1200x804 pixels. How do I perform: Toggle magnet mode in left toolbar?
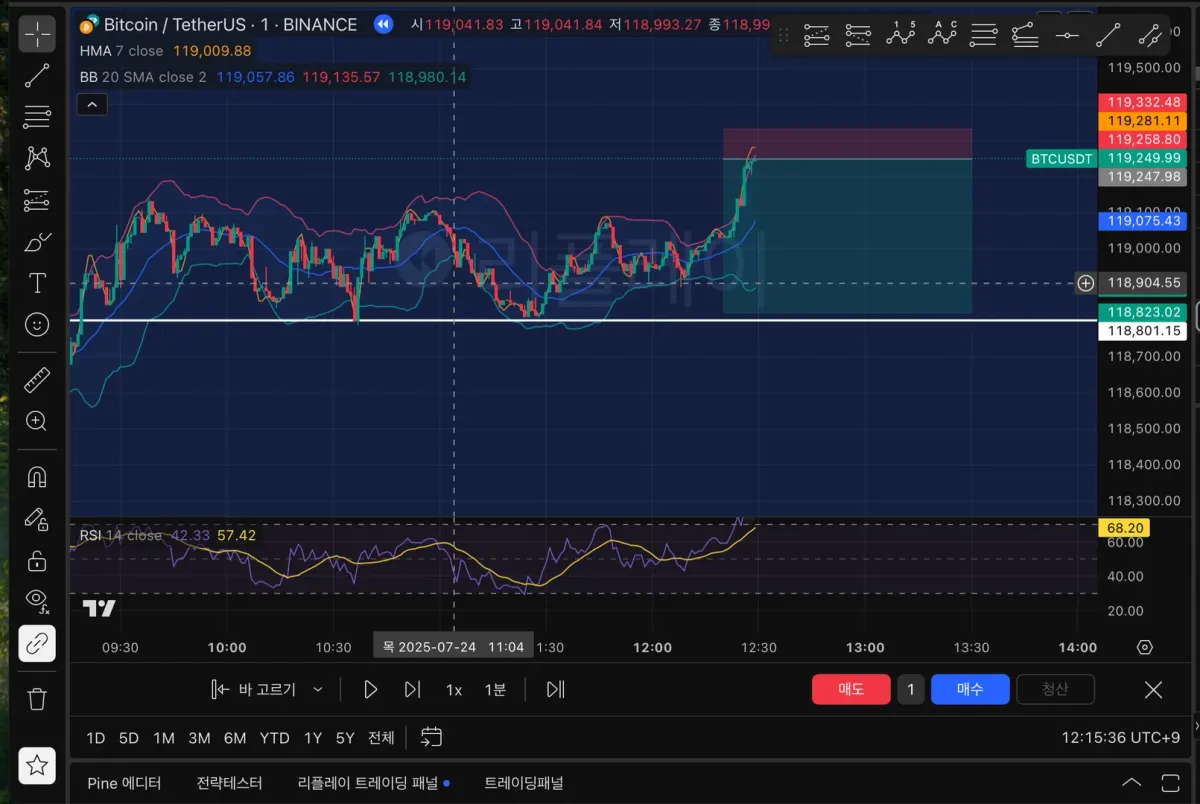(x=37, y=476)
